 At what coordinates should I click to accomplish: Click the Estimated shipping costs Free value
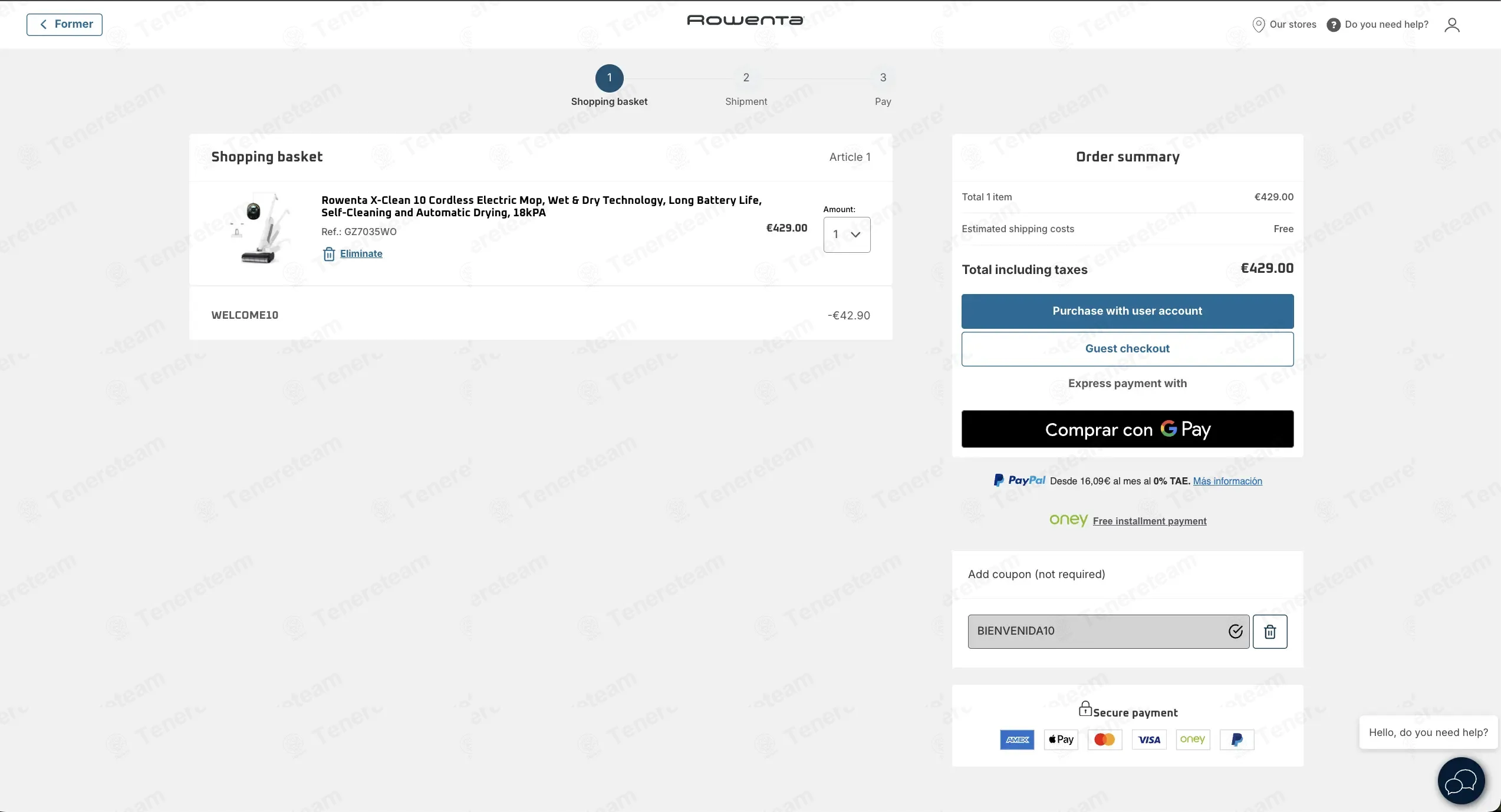(1283, 229)
